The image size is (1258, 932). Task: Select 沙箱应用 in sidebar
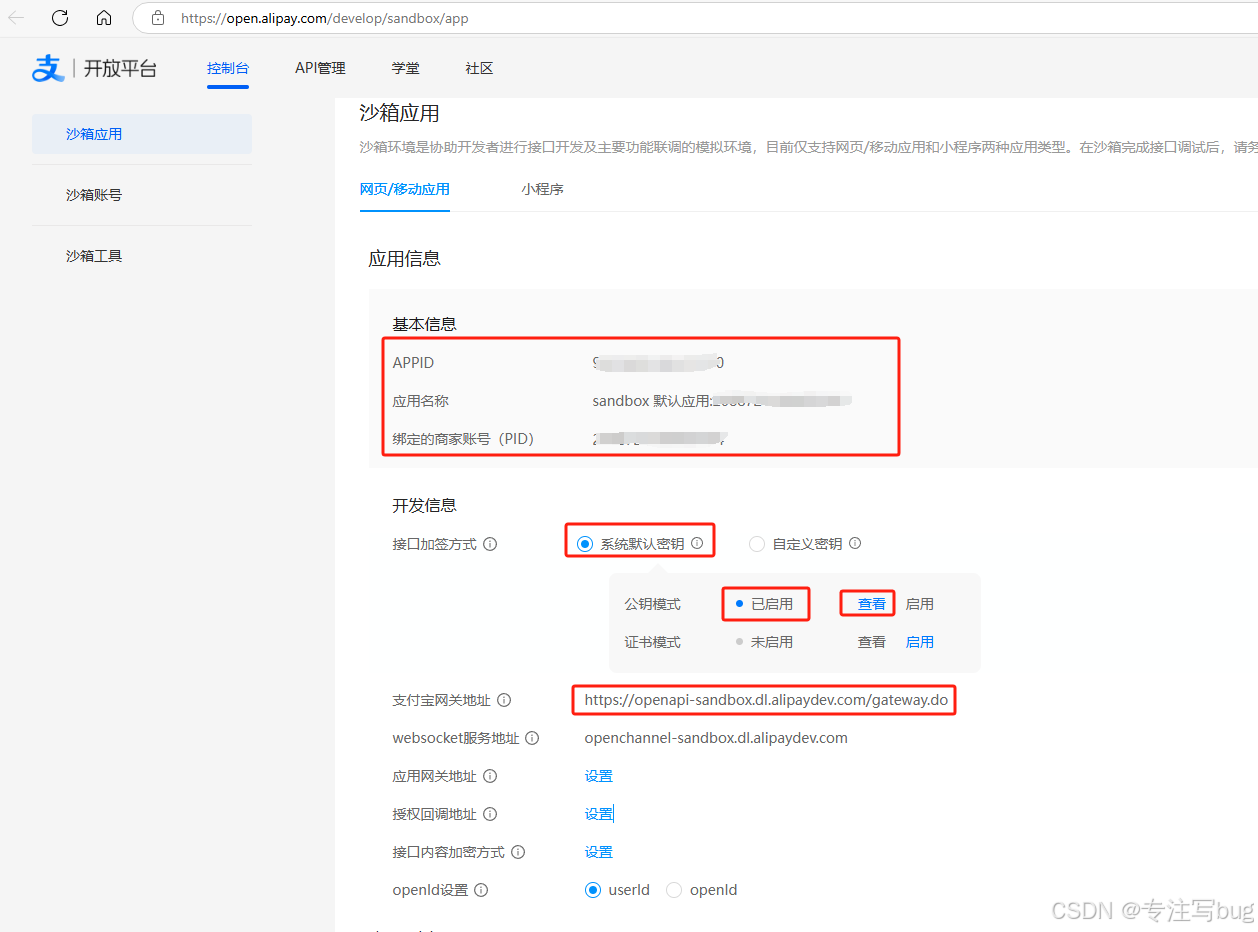point(142,134)
